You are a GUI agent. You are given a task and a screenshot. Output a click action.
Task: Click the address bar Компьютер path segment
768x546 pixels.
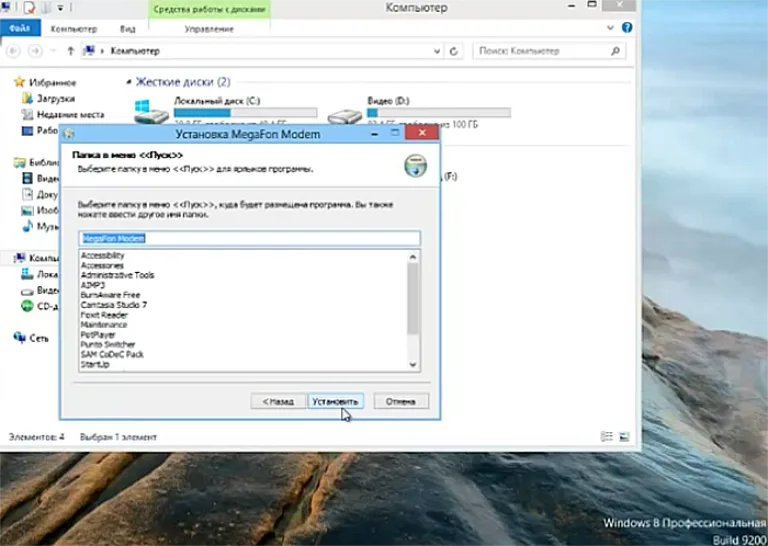[135, 51]
